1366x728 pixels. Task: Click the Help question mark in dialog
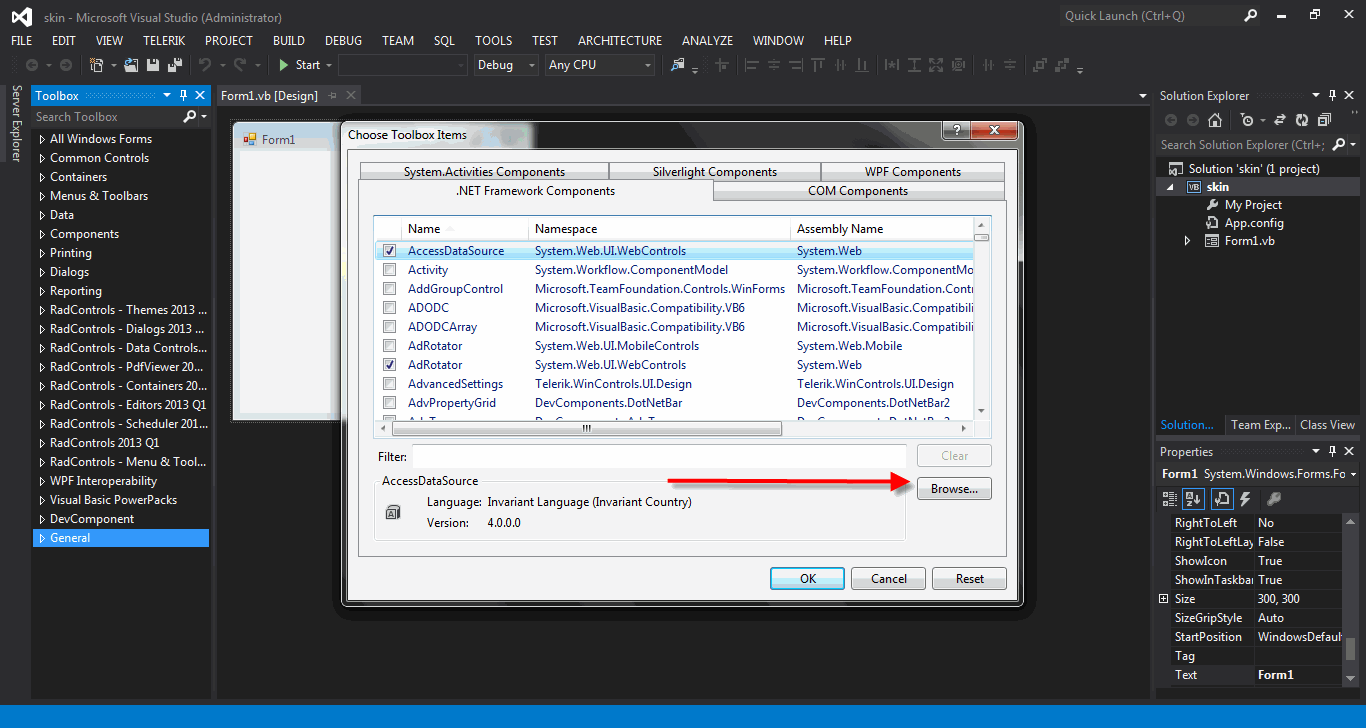point(956,131)
